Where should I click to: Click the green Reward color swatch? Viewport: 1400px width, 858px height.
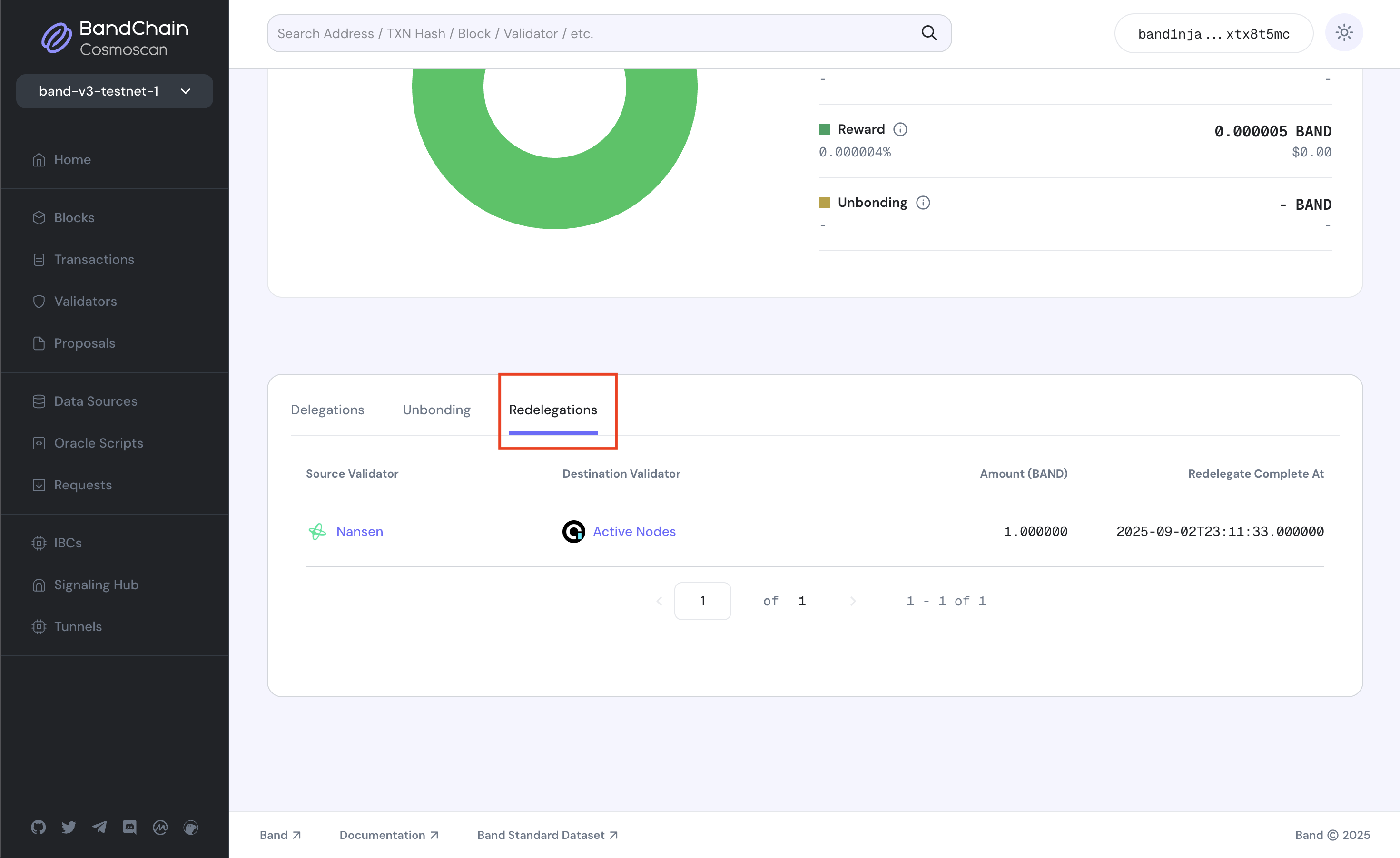pos(824,129)
